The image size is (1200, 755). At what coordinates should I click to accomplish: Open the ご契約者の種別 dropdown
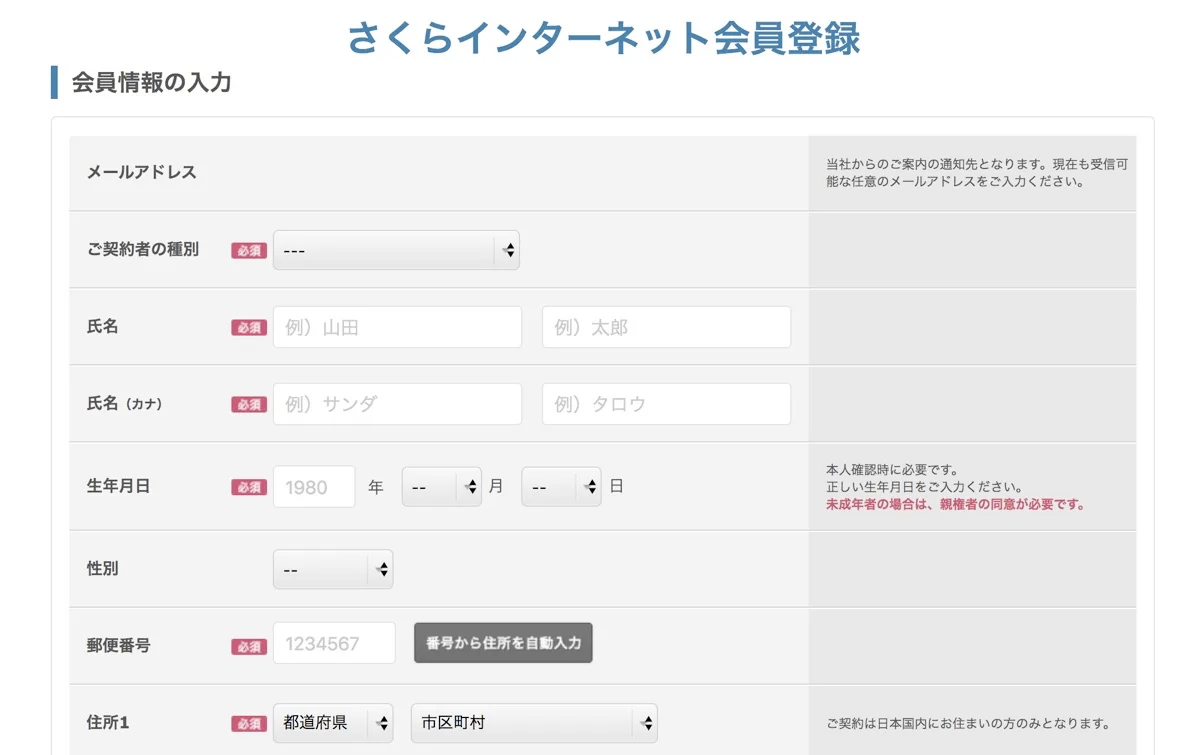click(396, 250)
